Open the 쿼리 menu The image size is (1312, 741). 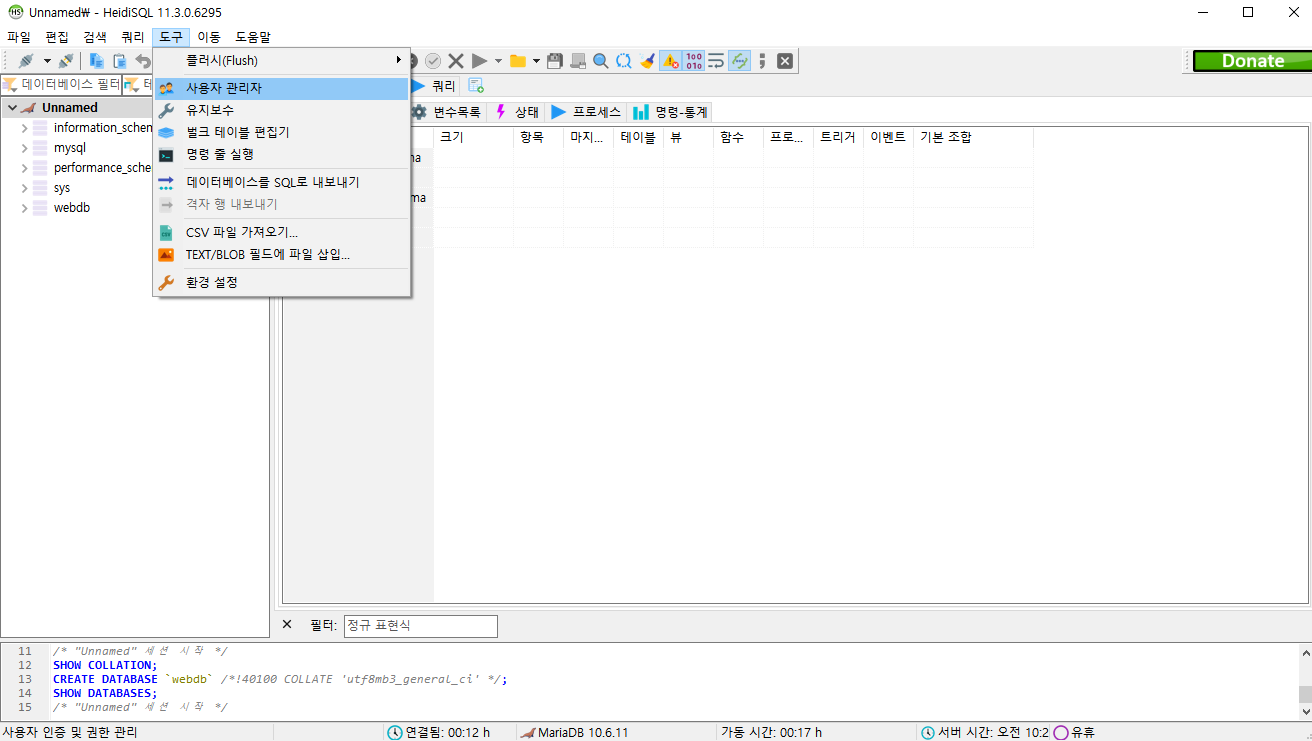coord(133,37)
